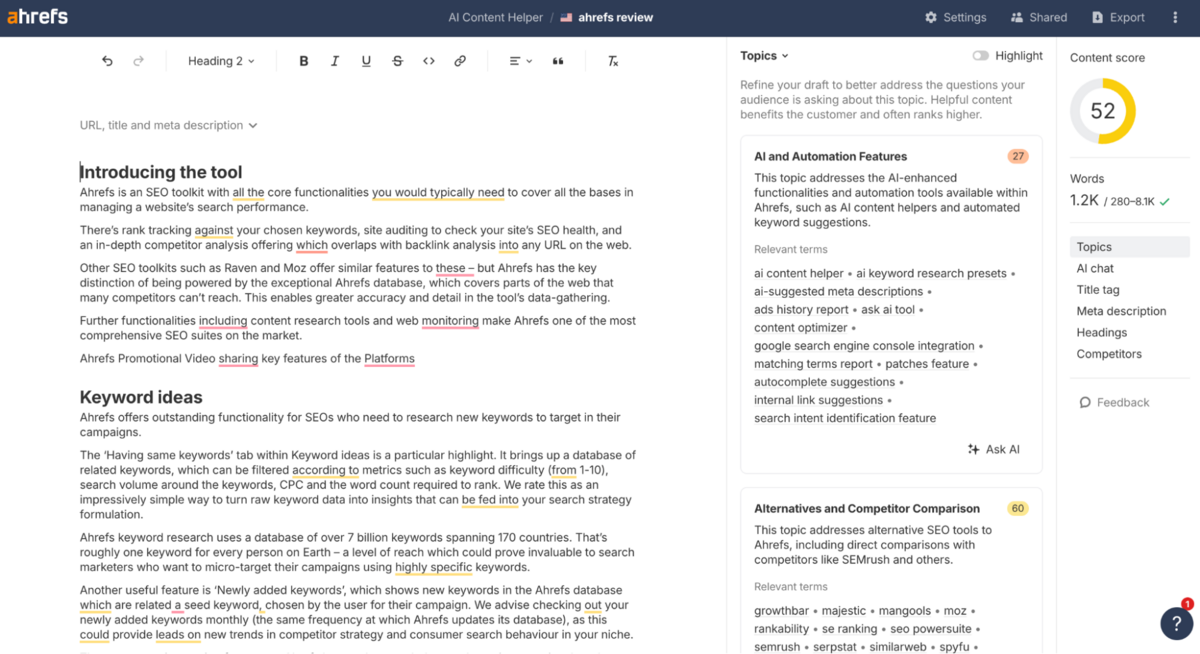1200x654 pixels.
Task: Open the Headings section
Action: point(1102,332)
